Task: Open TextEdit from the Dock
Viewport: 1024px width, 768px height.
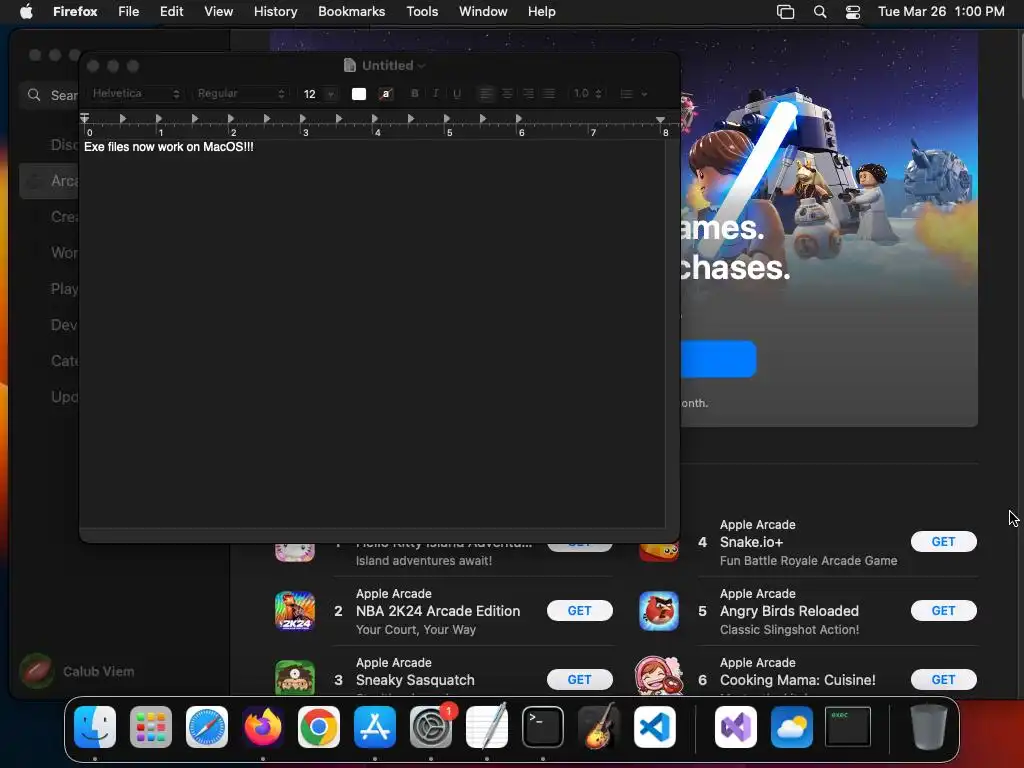Action: tap(487, 727)
